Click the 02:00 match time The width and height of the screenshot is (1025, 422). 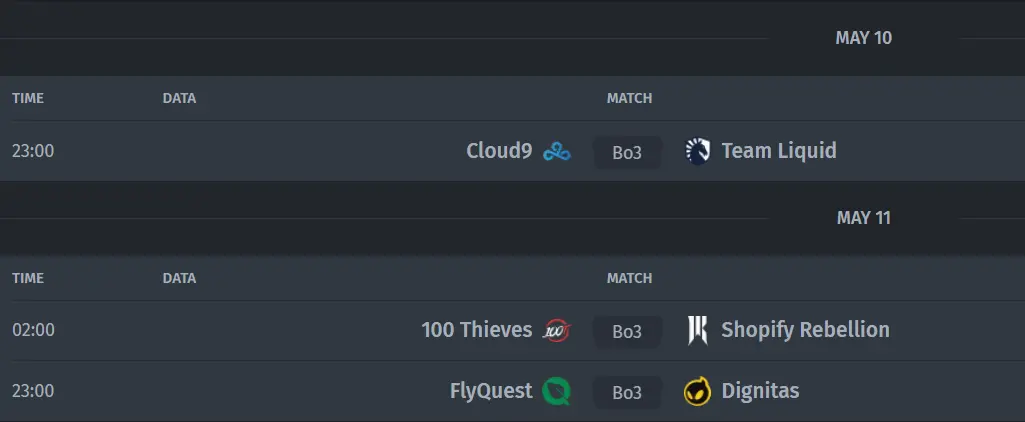tap(33, 330)
